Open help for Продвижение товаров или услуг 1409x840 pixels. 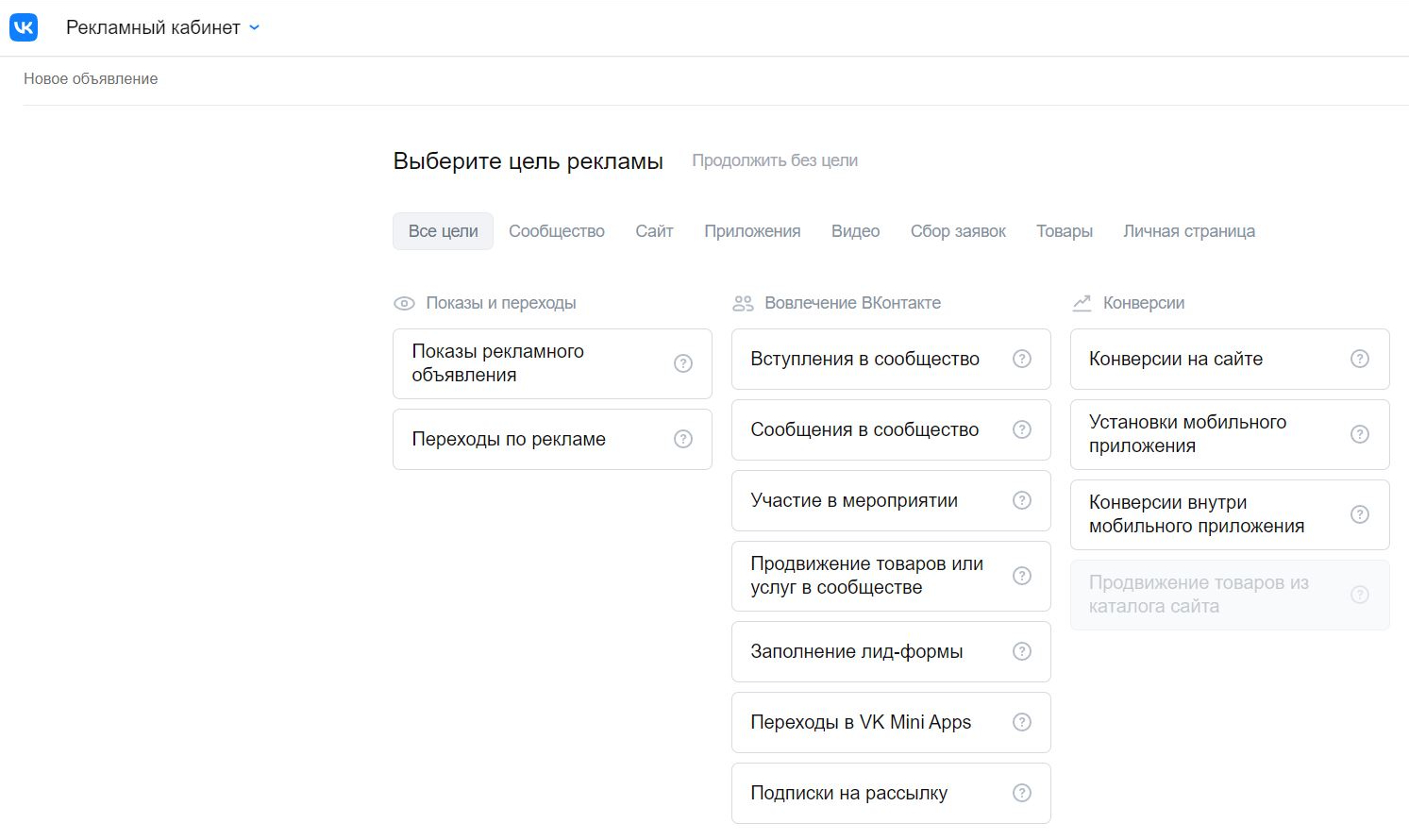tap(1022, 576)
